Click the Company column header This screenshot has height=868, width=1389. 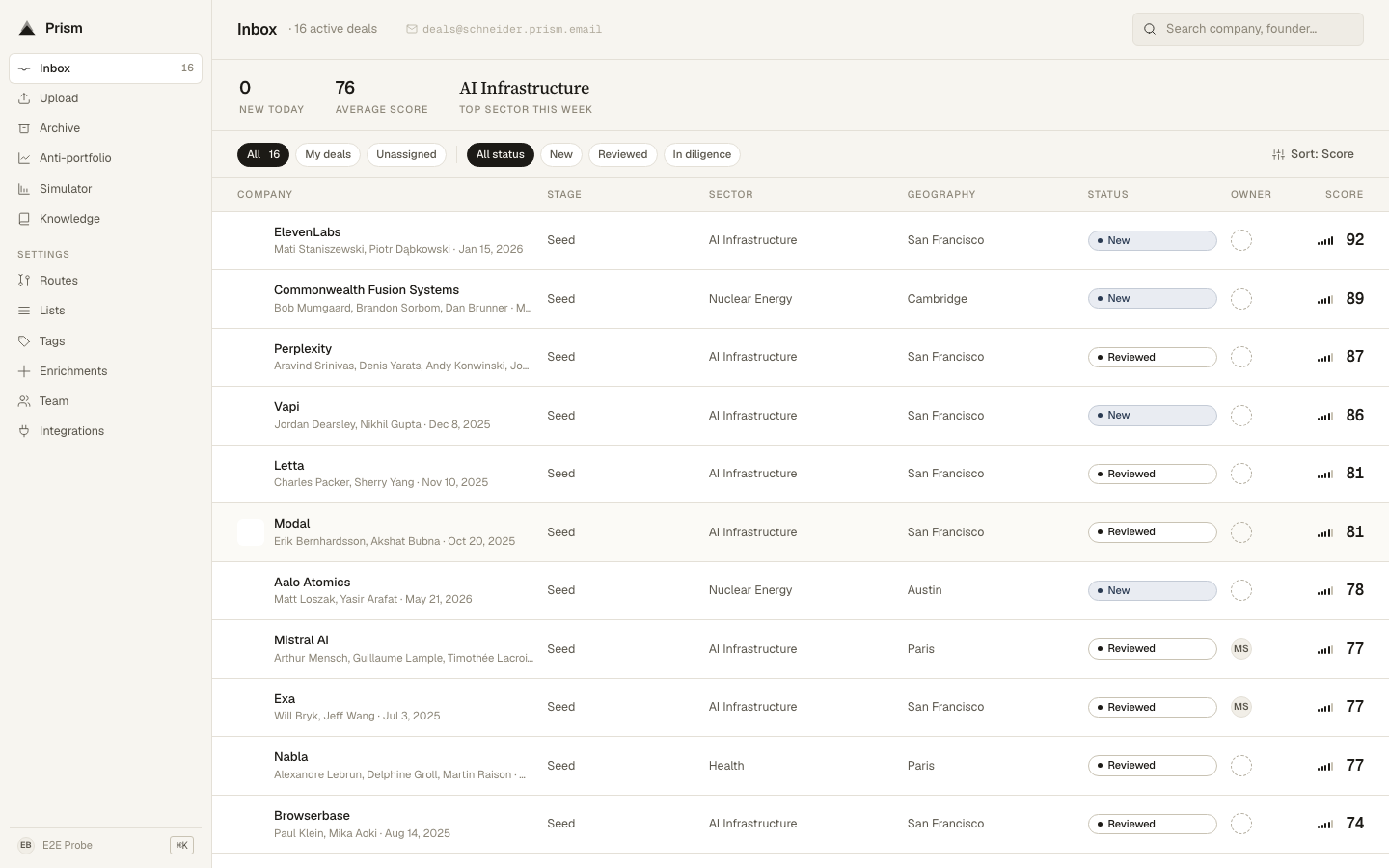pos(265,195)
